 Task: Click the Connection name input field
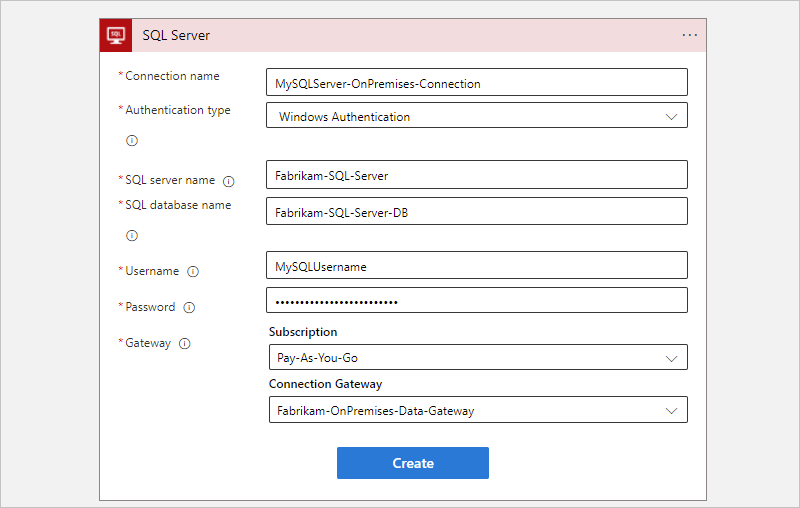tap(477, 83)
